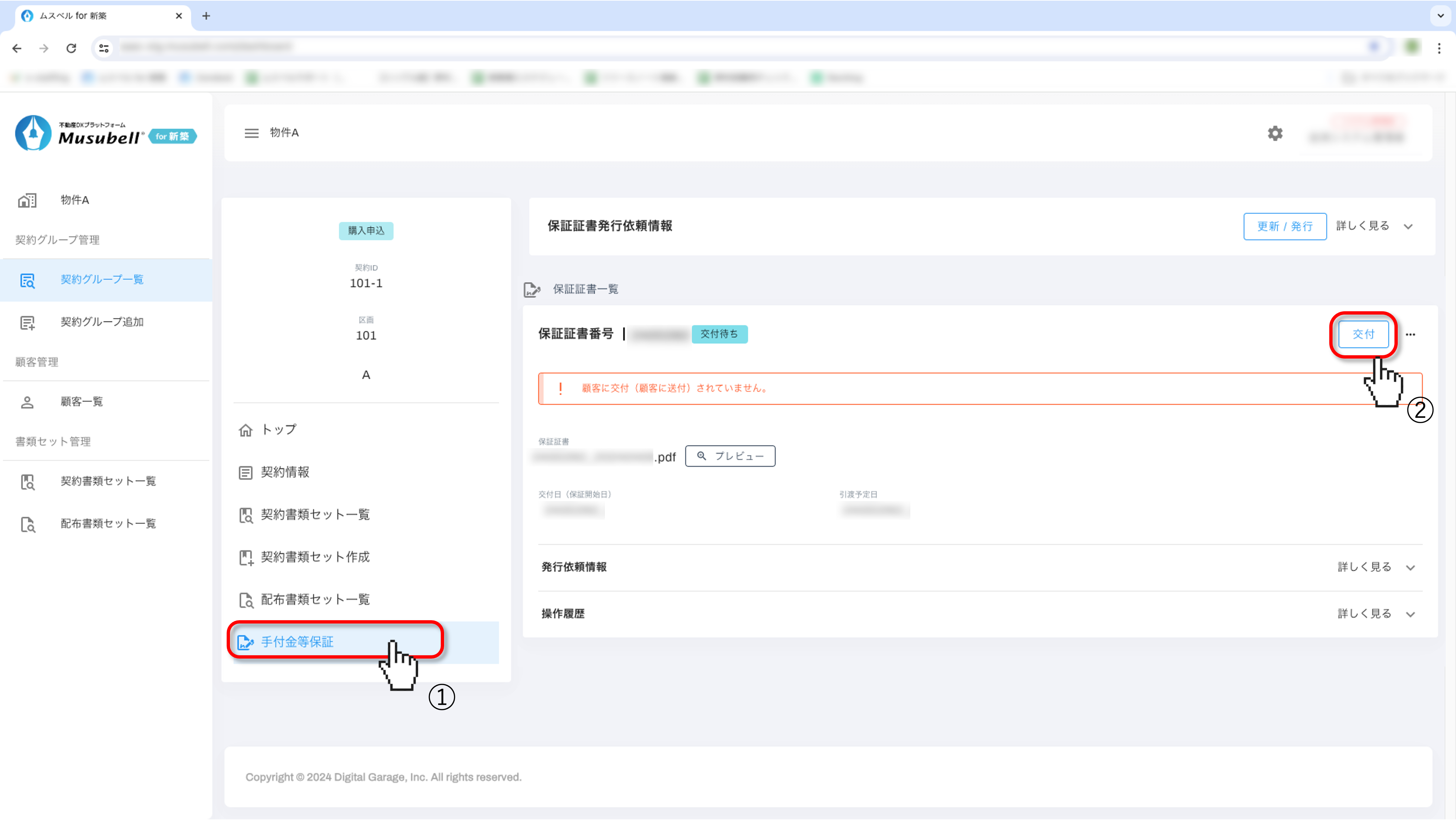Open 契約書類セット作成 in contract menu
This screenshot has width=1456, height=820.
(315, 557)
